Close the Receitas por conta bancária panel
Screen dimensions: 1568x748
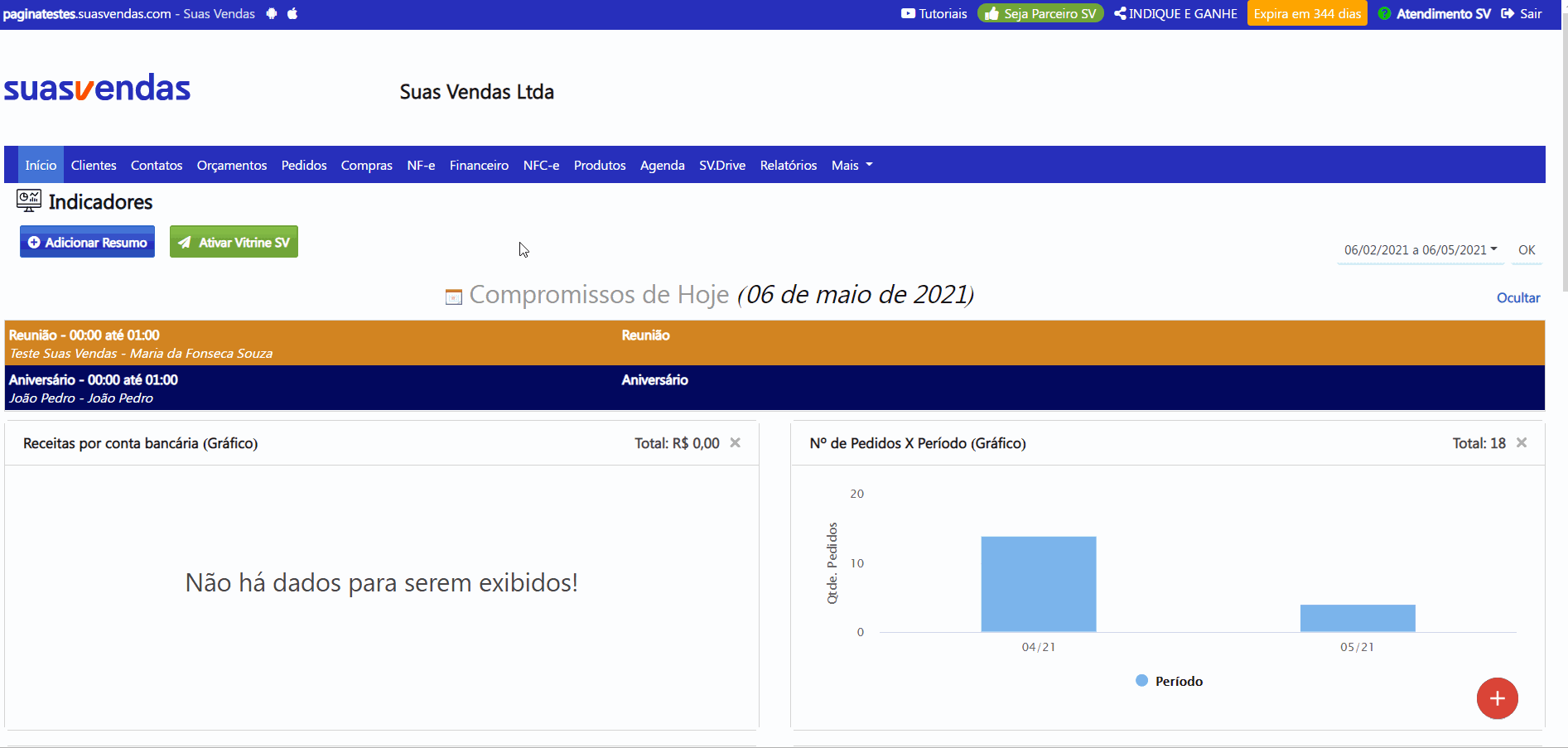[735, 443]
